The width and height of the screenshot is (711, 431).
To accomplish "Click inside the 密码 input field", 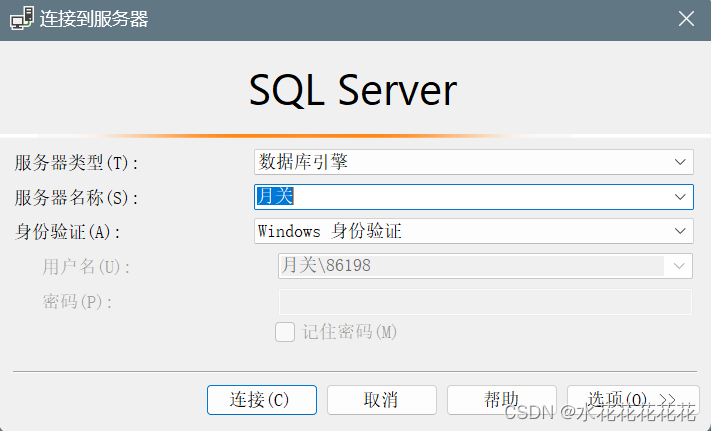I will pos(485,302).
